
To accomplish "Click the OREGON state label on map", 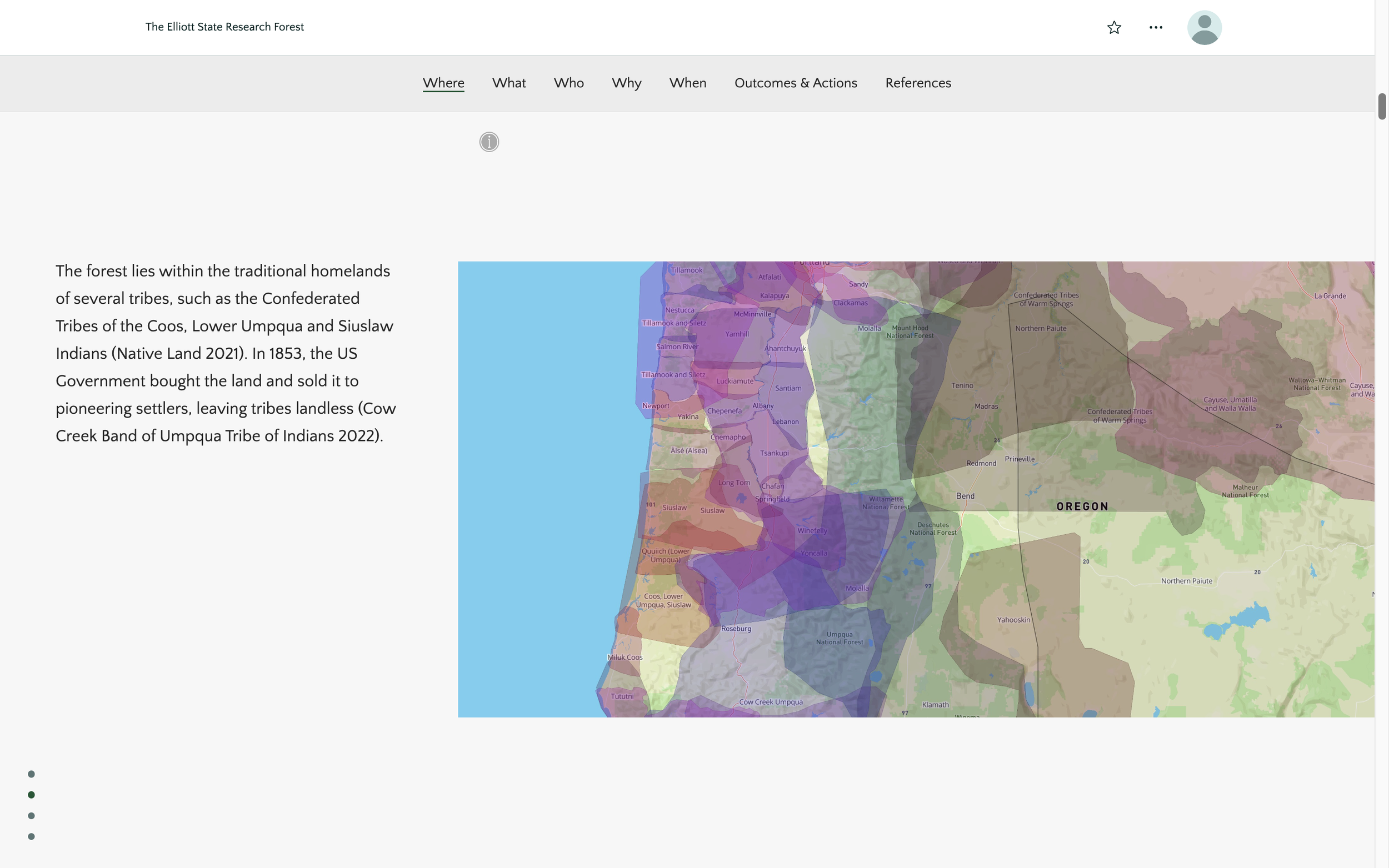I will (1082, 506).
